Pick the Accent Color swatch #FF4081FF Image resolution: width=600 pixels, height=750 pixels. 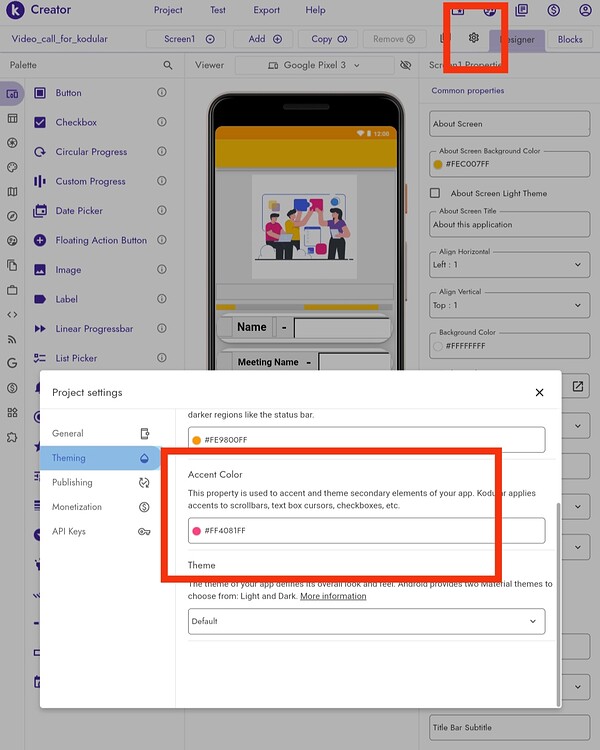click(196, 530)
